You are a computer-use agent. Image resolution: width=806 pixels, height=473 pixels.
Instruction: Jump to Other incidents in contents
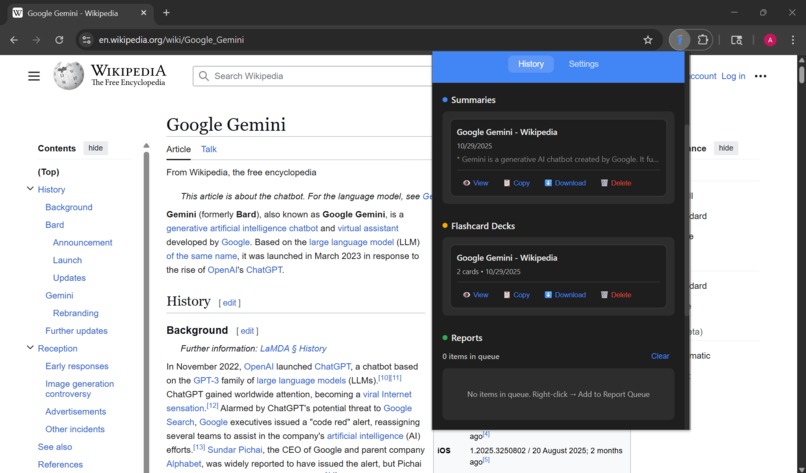[75, 429]
